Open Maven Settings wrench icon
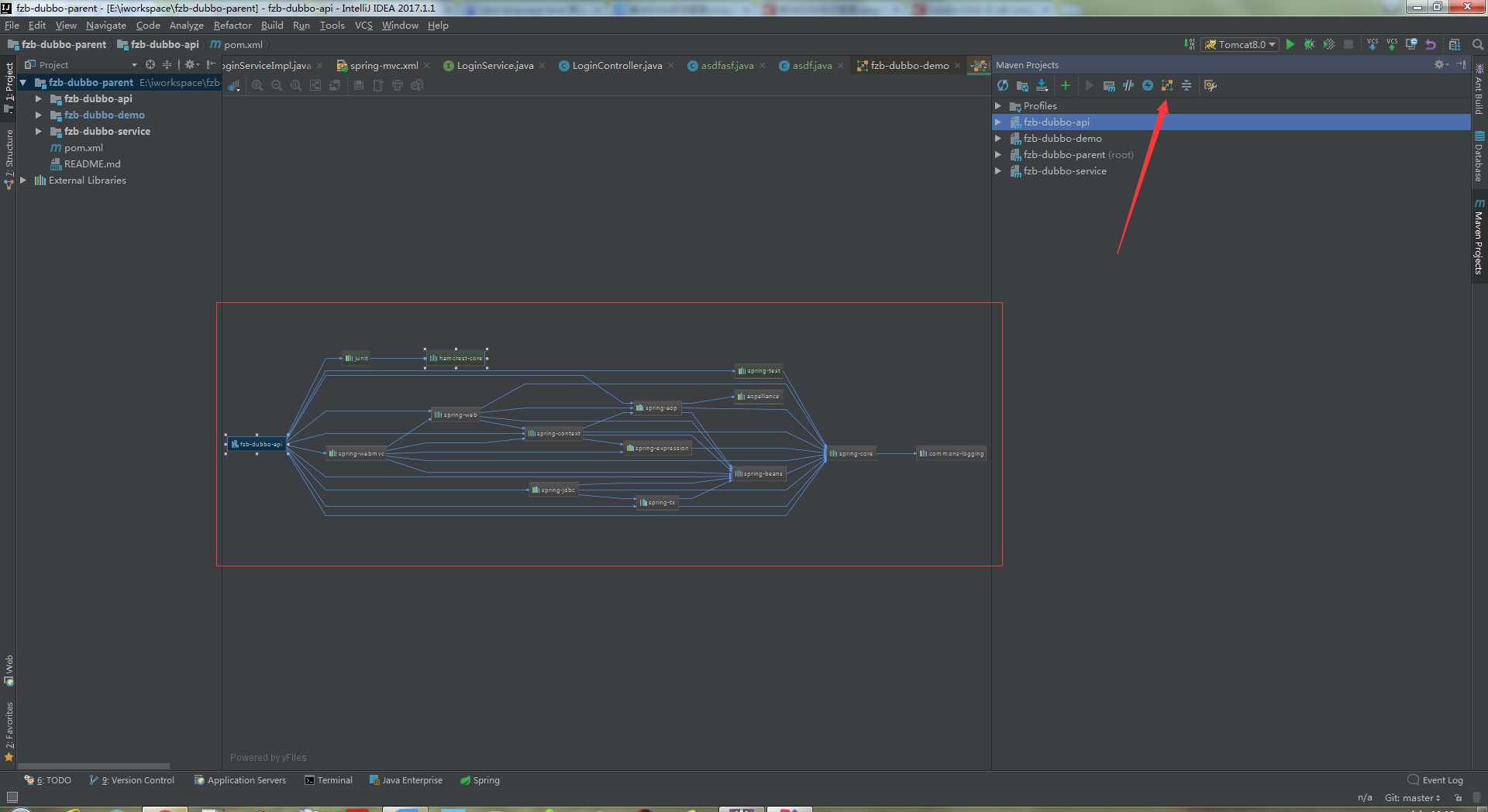The height and width of the screenshot is (812, 1488). click(1211, 85)
